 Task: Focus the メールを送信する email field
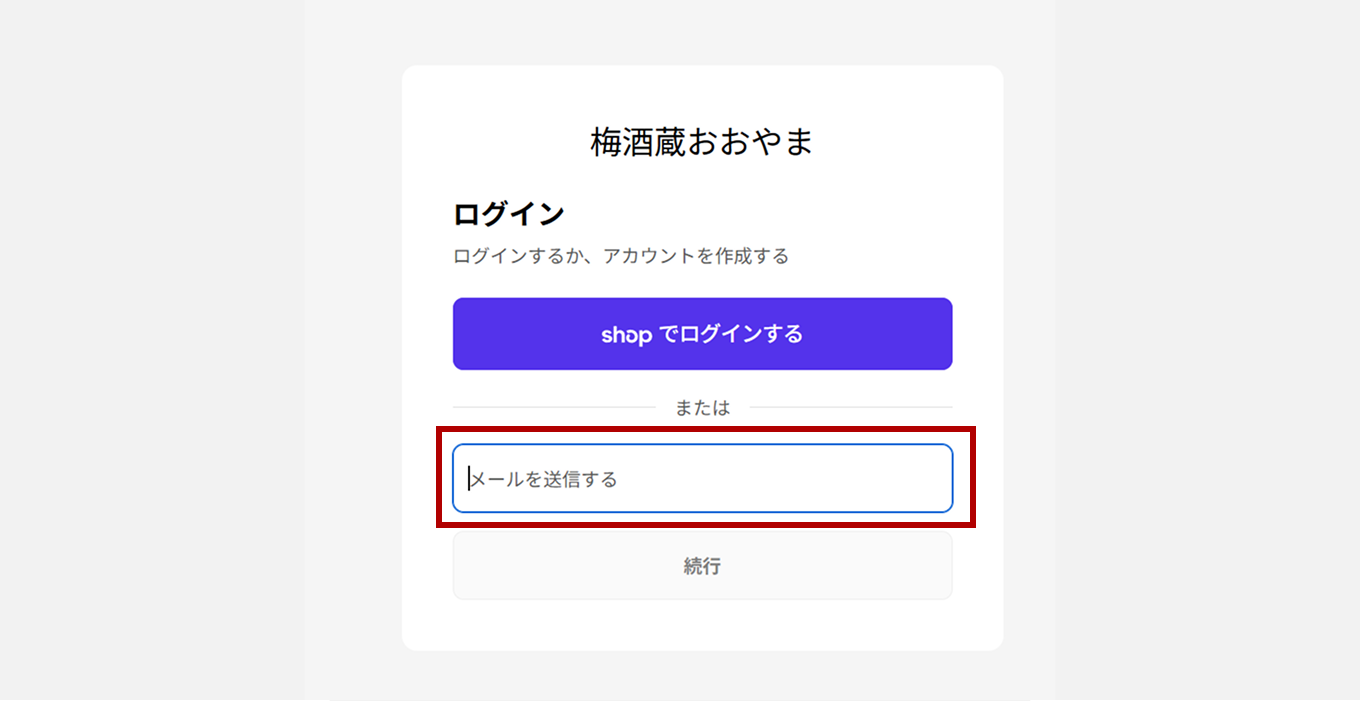click(x=702, y=479)
